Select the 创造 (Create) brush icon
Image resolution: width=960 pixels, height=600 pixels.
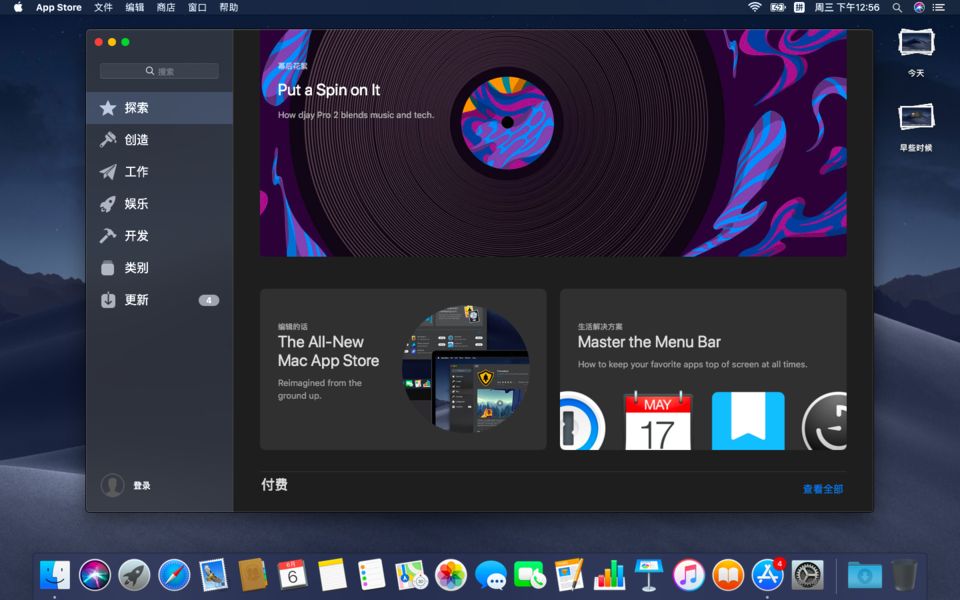108,140
